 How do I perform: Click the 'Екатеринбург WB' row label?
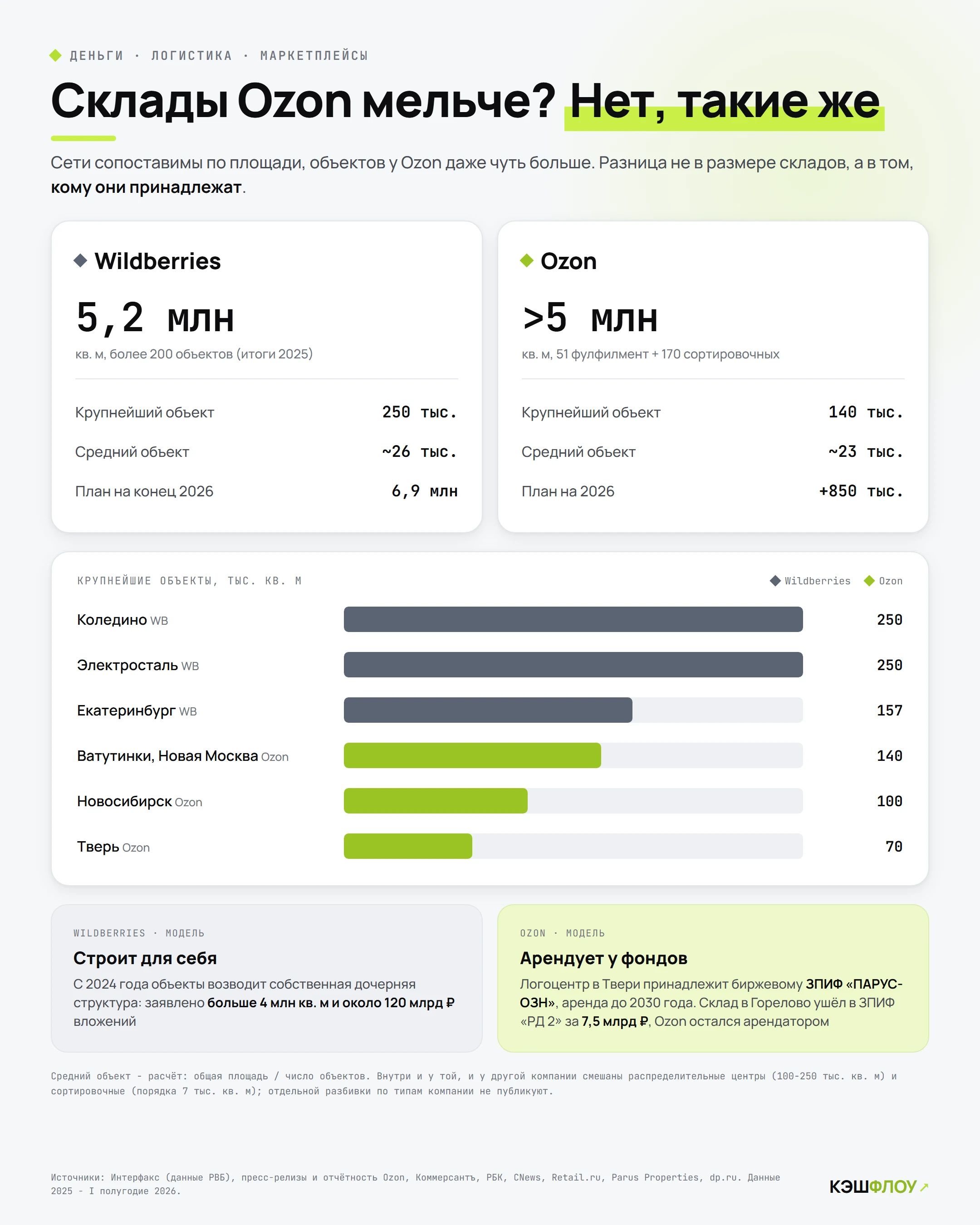pos(137,711)
